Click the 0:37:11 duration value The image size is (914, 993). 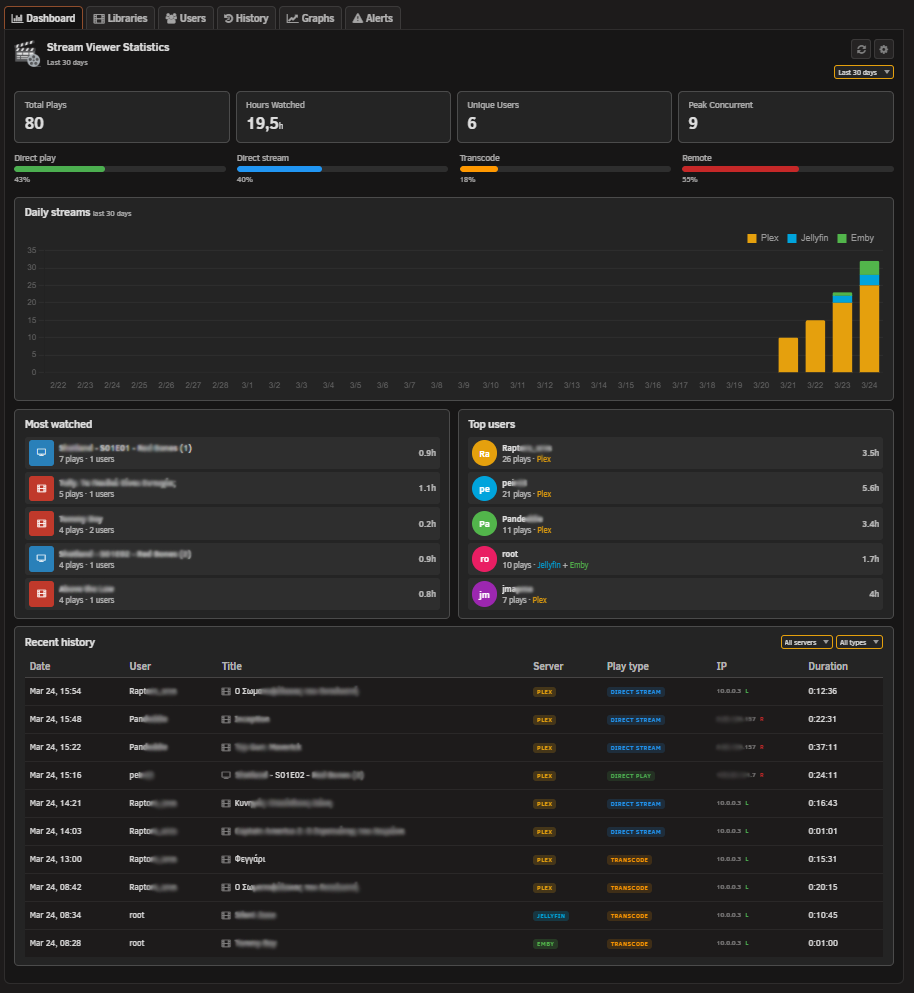[822, 747]
